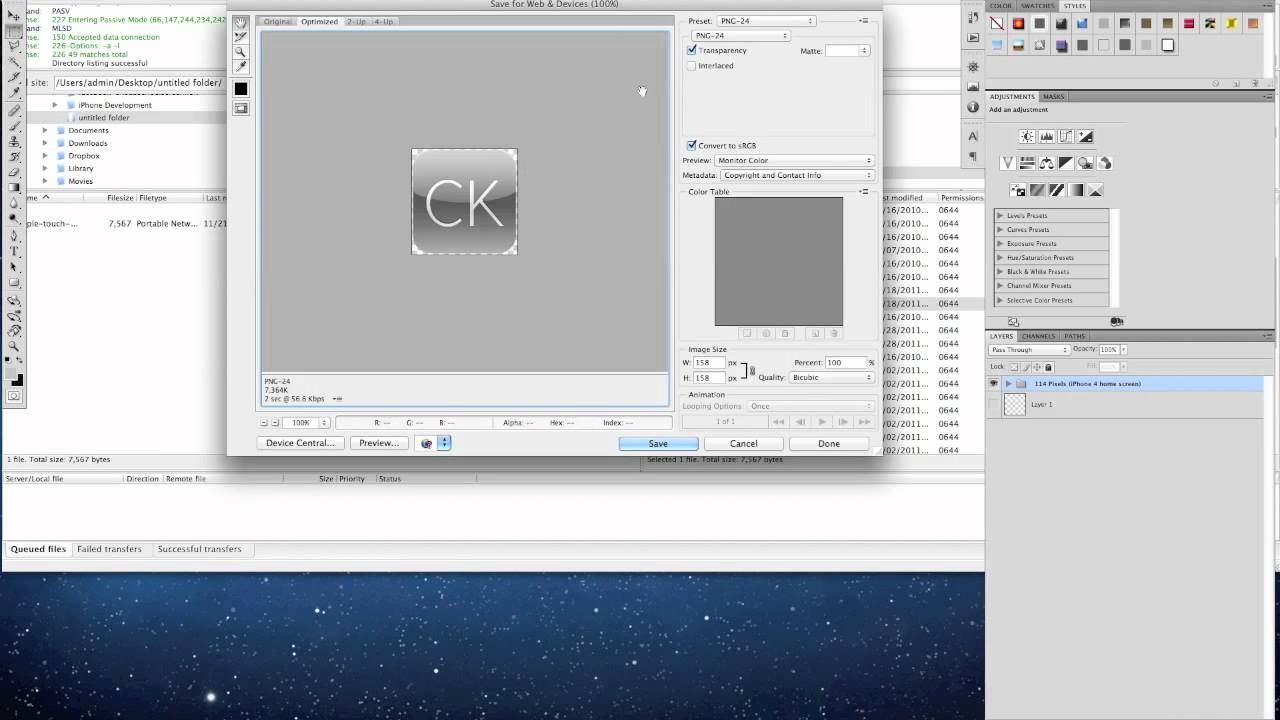Click the Cancel button
The image size is (1280, 720).
coord(744,444)
